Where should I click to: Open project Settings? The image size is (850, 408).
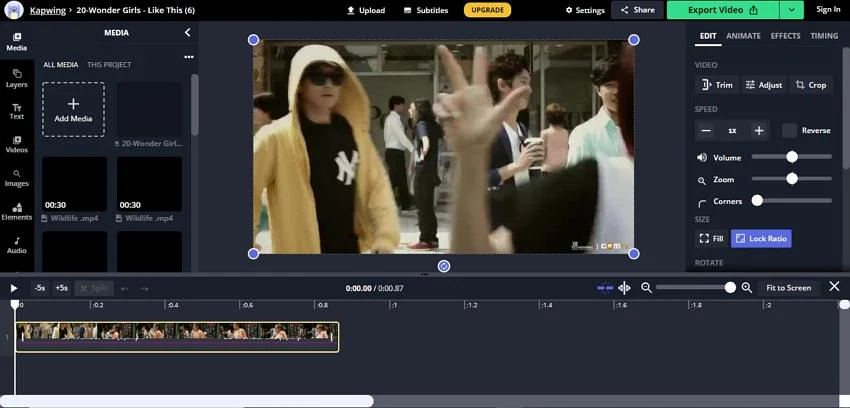pyautogui.click(x=585, y=10)
